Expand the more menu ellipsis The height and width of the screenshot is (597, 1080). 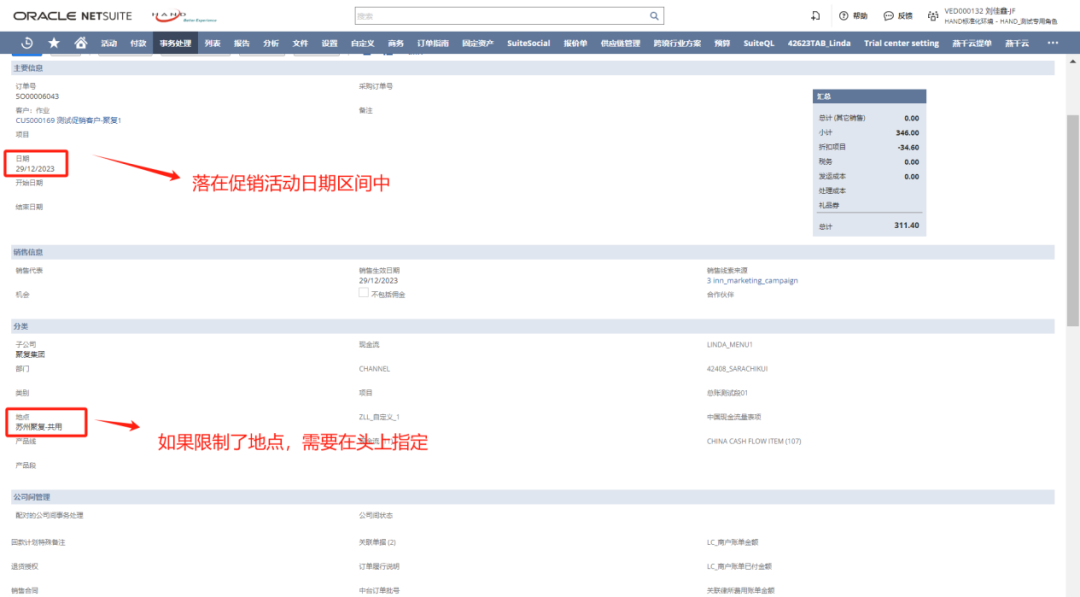(1052, 43)
